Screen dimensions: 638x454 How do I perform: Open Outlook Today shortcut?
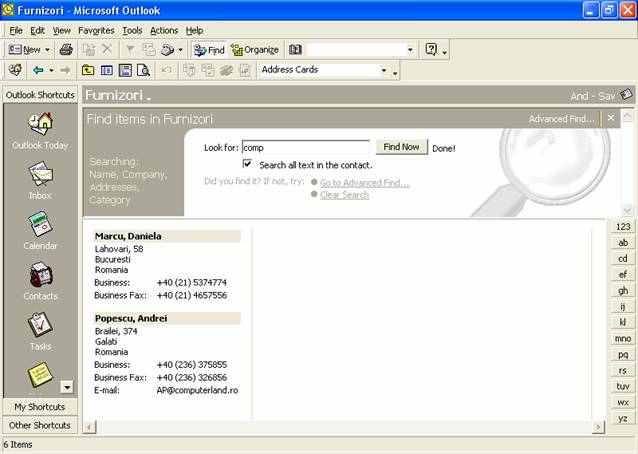pos(40,131)
